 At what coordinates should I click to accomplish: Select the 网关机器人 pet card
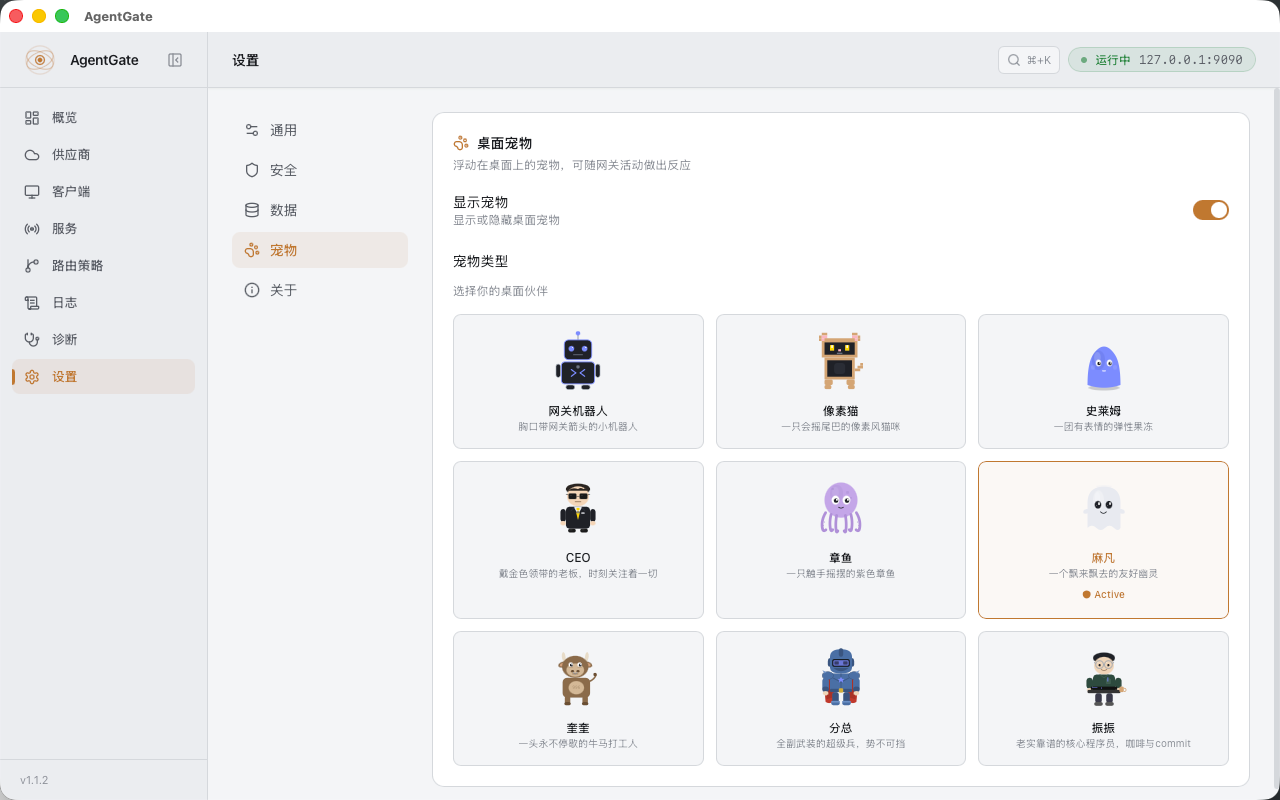pyautogui.click(x=578, y=382)
